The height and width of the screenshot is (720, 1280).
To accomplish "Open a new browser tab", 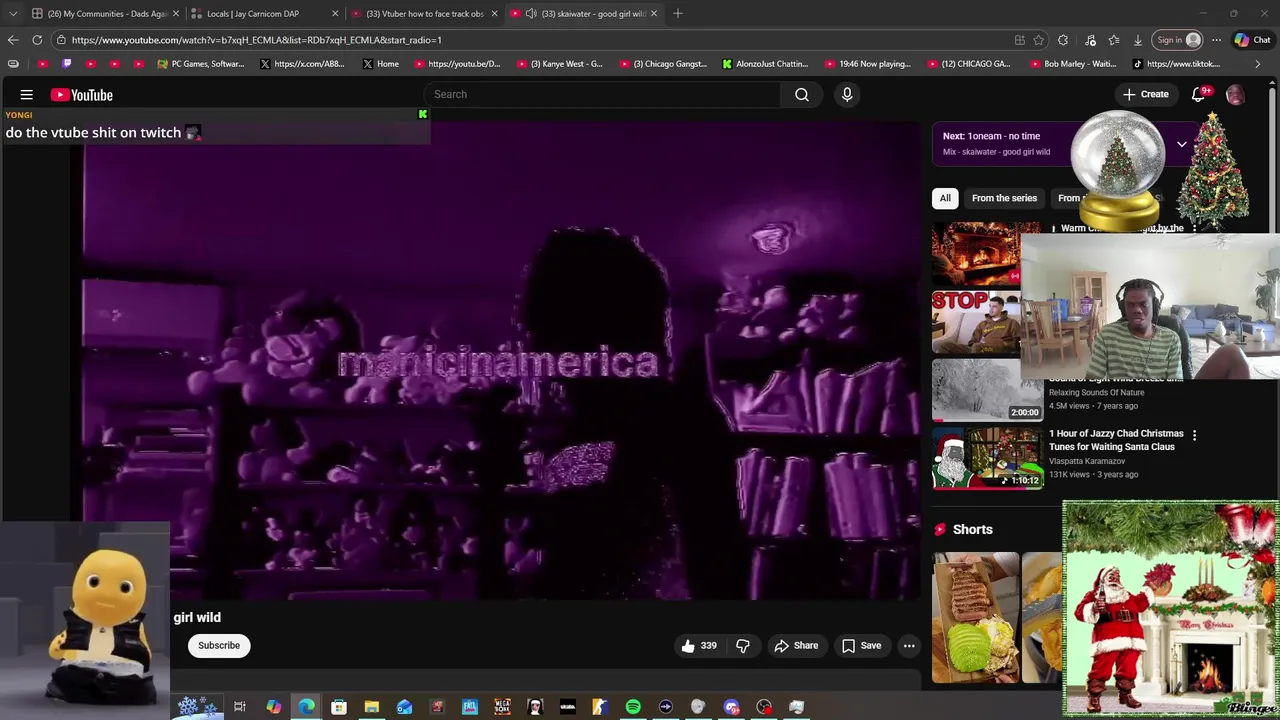I will point(678,13).
